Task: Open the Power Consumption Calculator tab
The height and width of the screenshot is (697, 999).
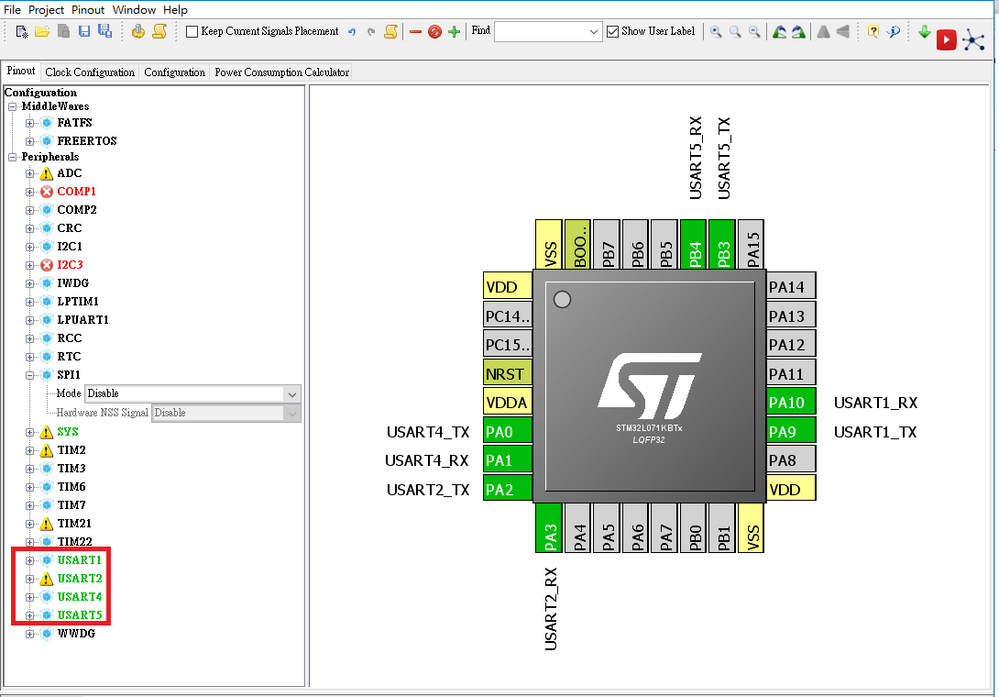Action: point(282,72)
